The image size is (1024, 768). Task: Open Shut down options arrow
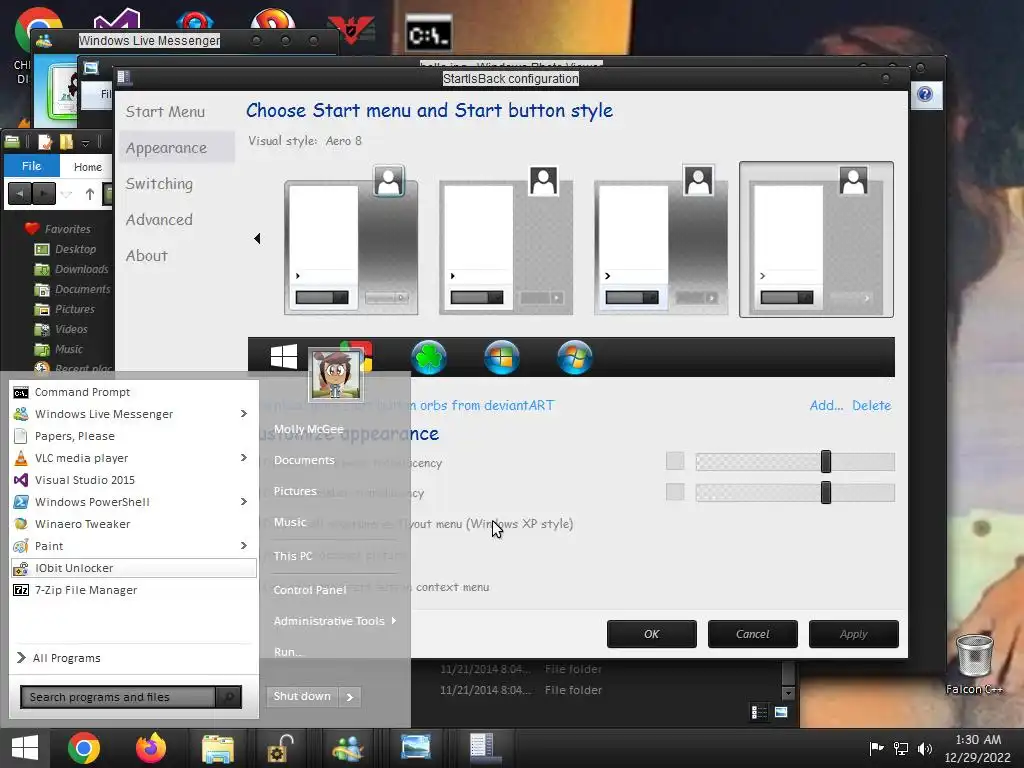(350, 697)
